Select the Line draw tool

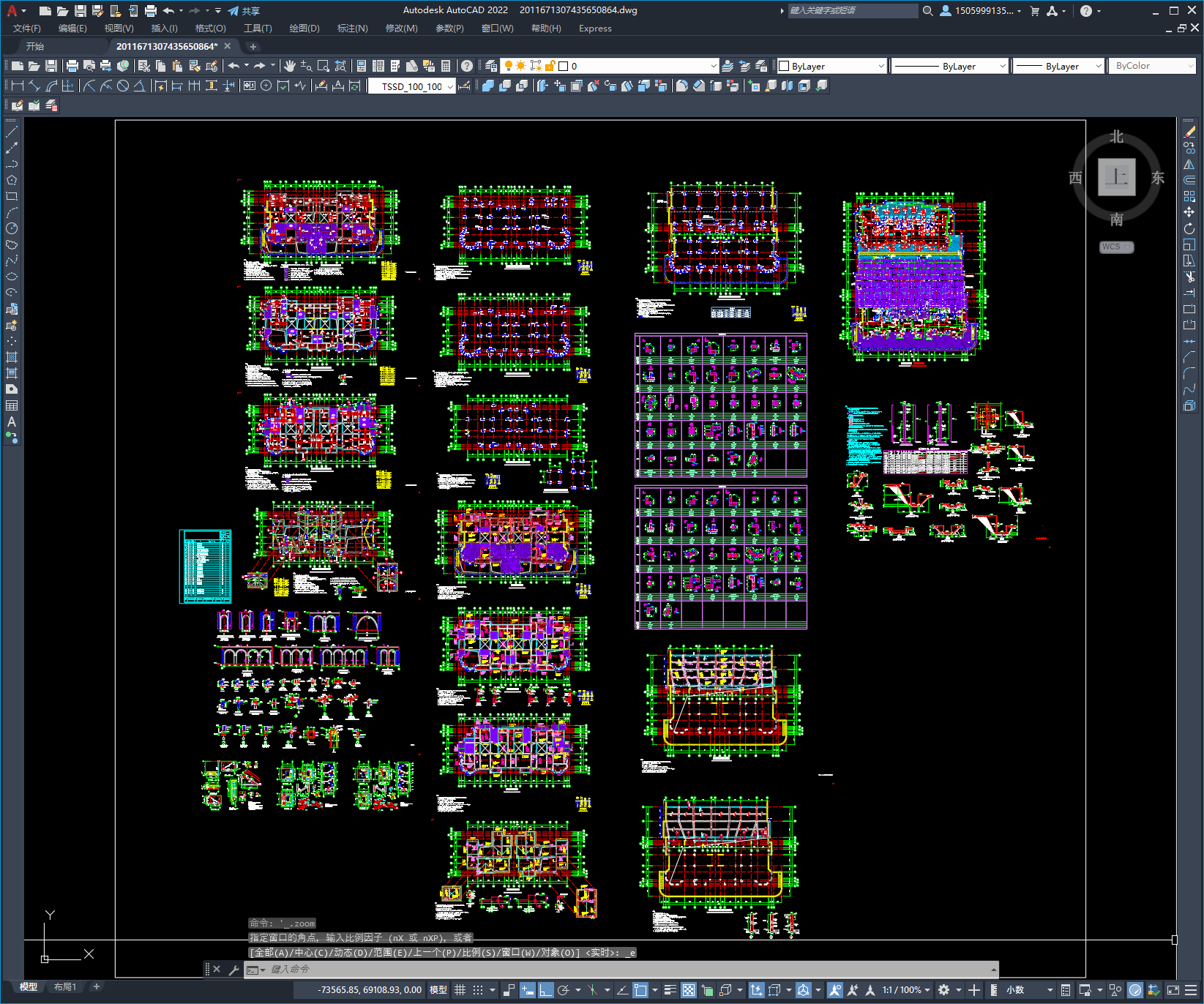12,132
